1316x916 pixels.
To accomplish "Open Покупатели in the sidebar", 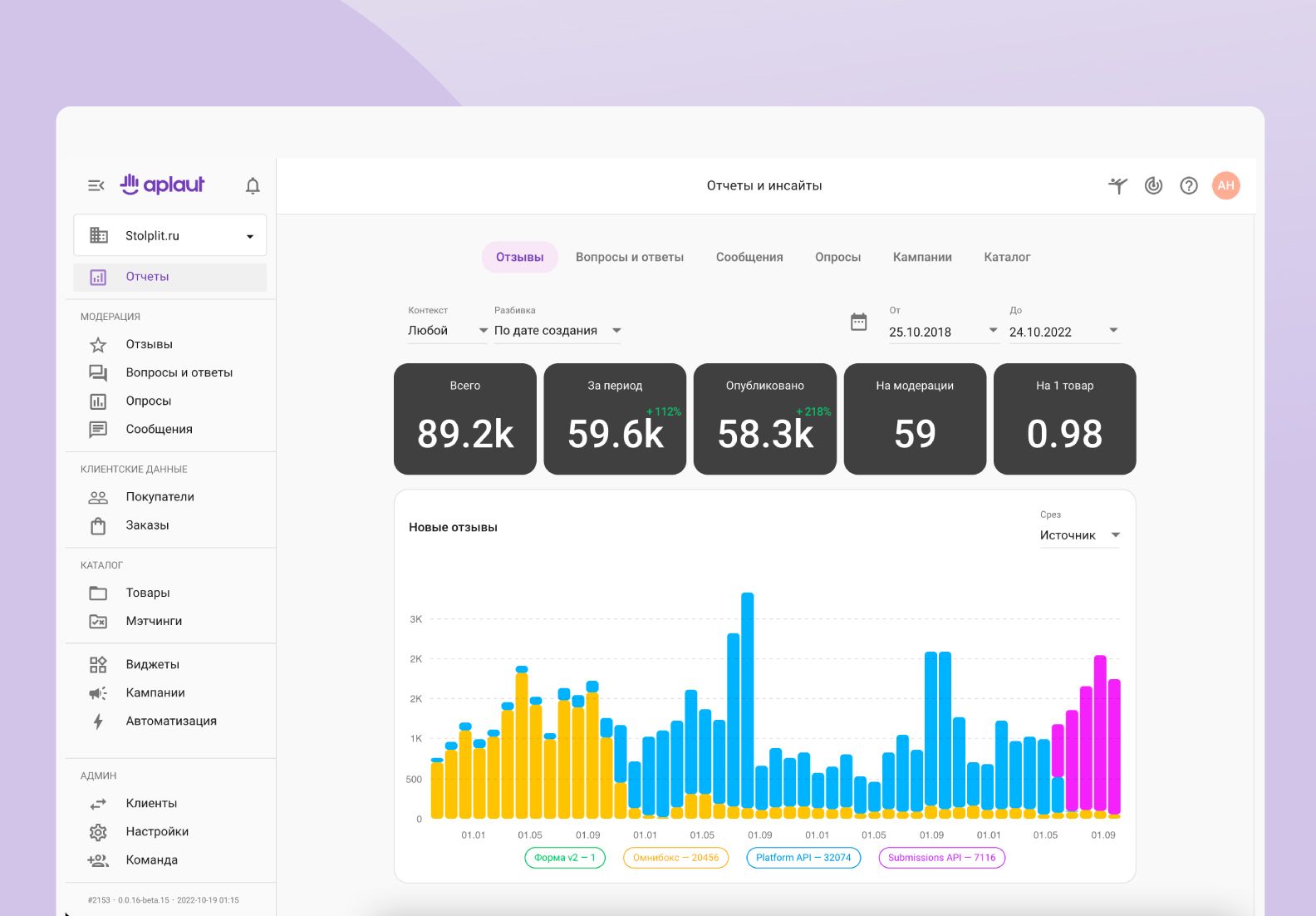I will 160,497.
